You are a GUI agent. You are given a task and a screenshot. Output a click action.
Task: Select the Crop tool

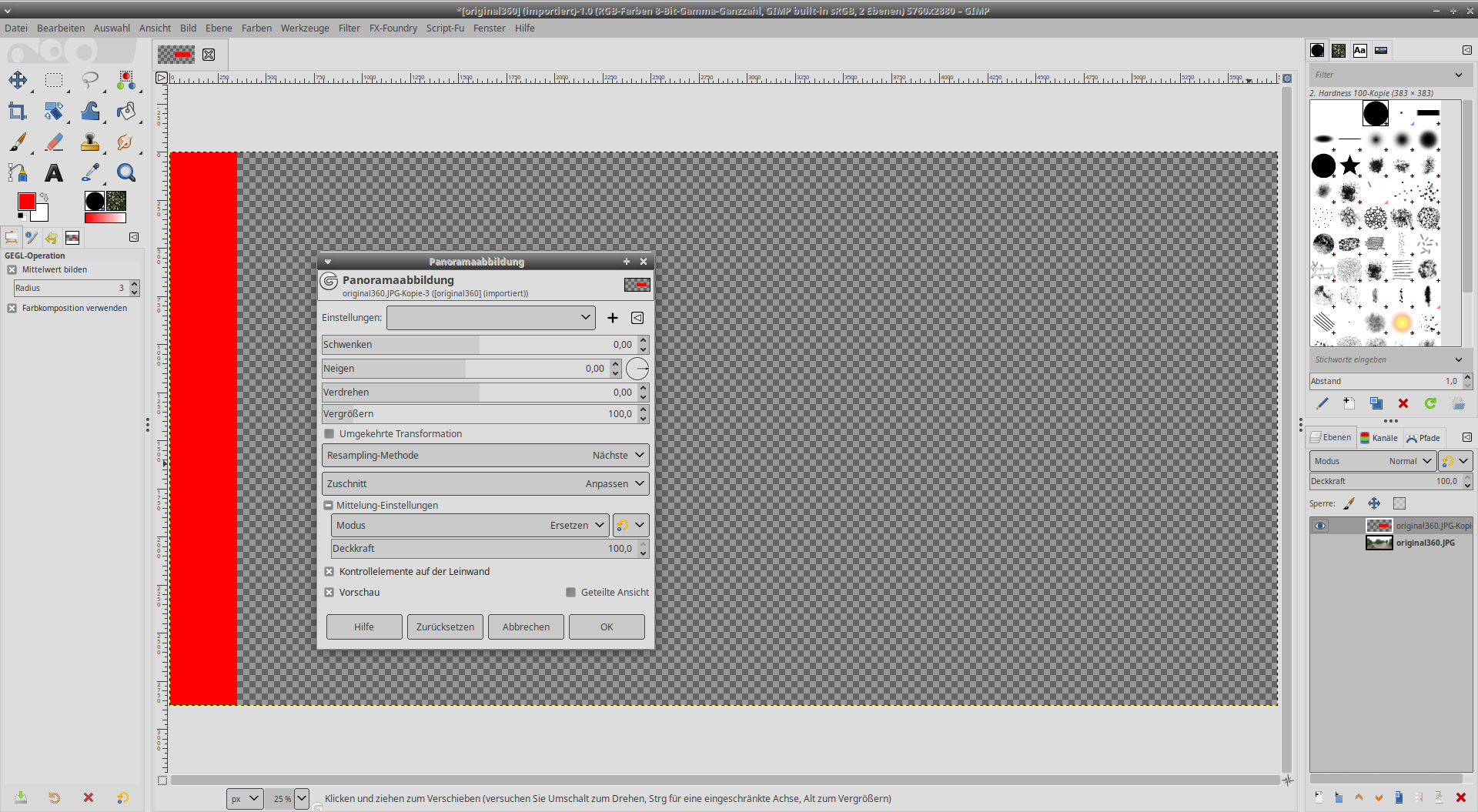coord(18,112)
